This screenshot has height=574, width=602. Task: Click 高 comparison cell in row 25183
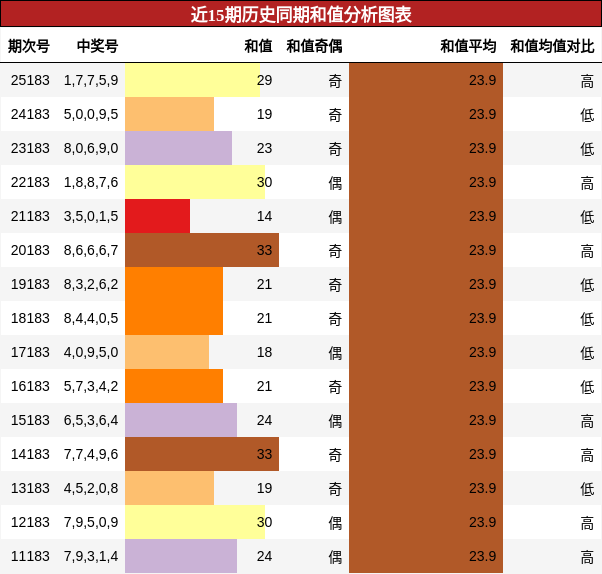587,81
